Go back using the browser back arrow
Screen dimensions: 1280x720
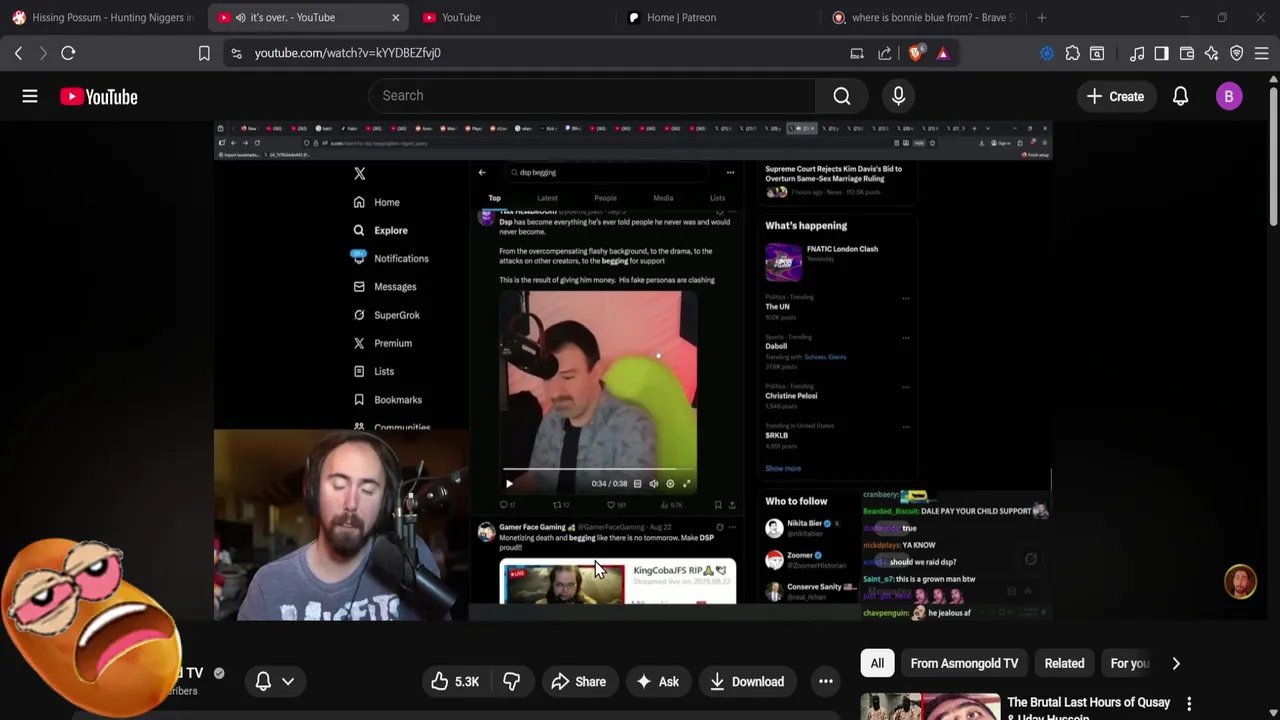[x=18, y=53]
